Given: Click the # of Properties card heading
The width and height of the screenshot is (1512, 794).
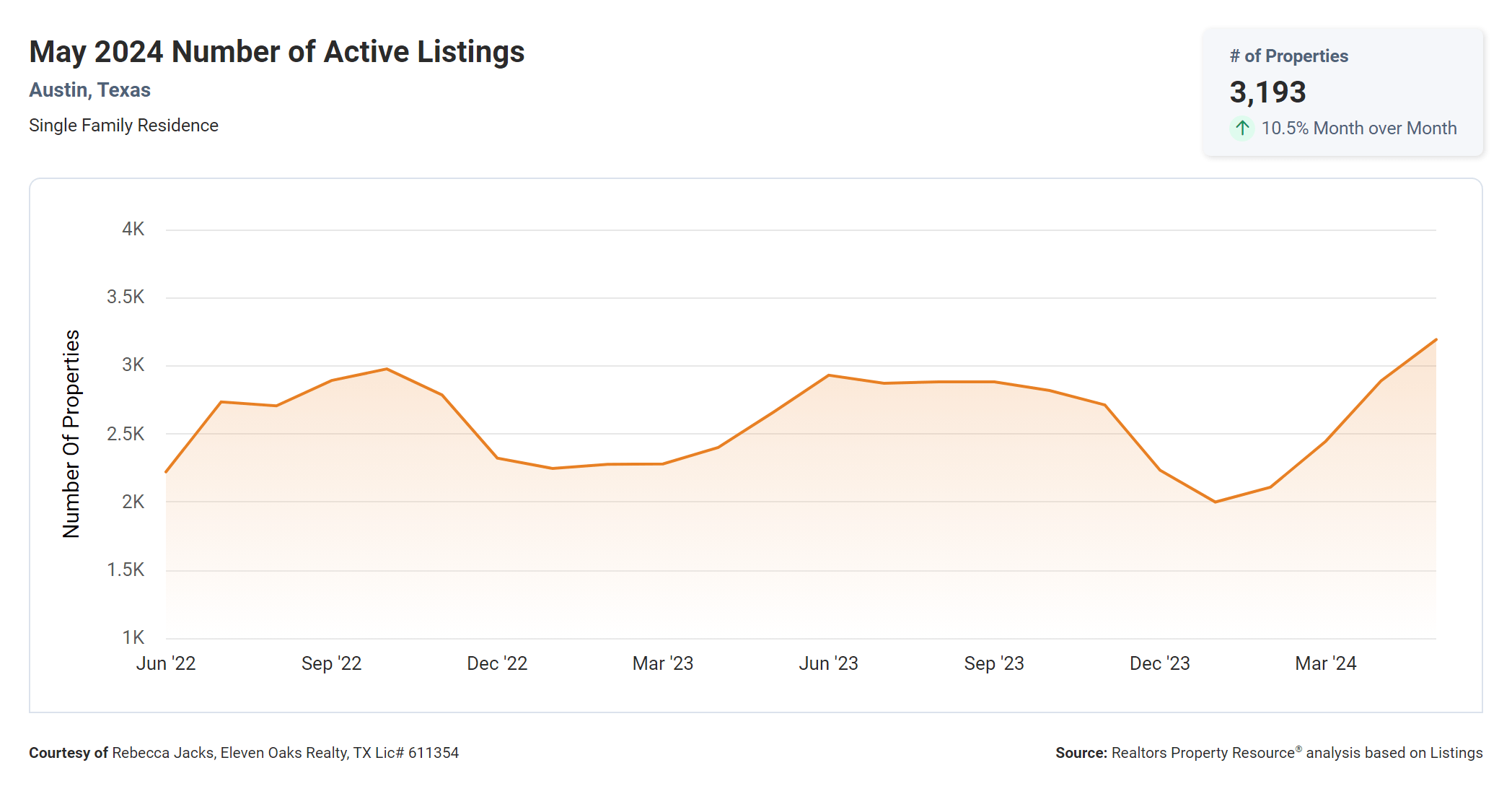Looking at the screenshot, I should click(x=1288, y=56).
